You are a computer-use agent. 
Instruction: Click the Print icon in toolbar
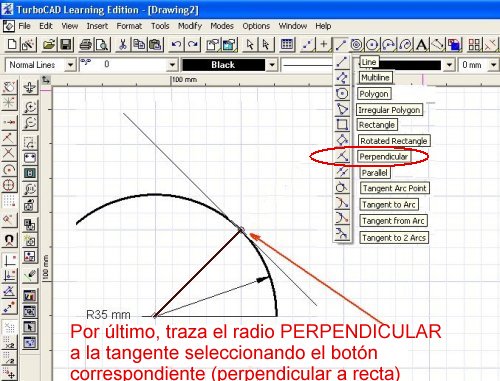pyautogui.click(x=85, y=44)
